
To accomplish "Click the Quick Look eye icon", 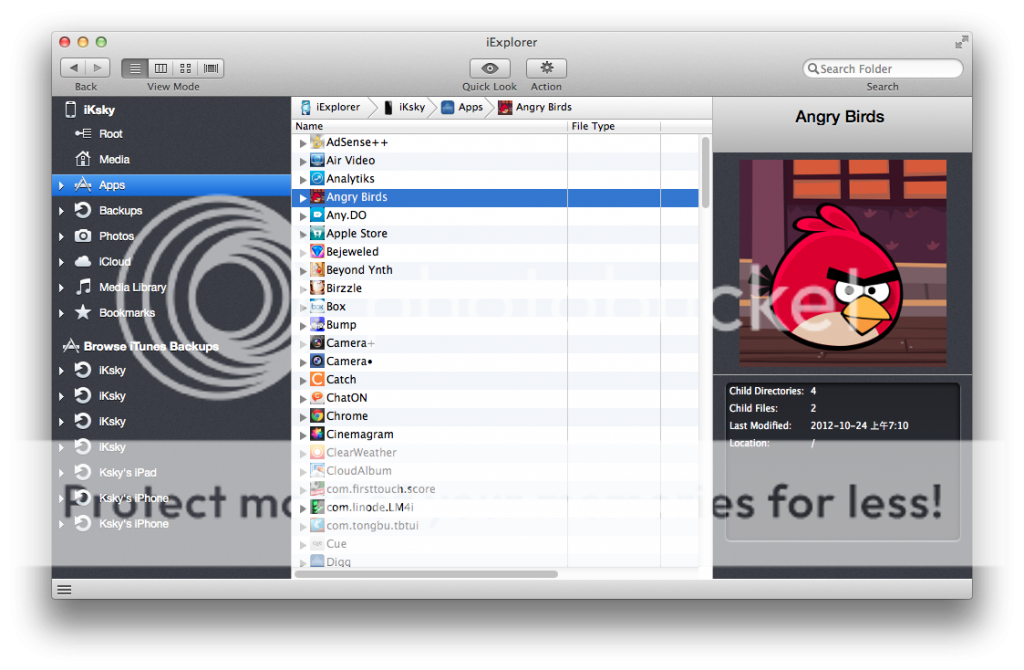I will pos(490,68).
